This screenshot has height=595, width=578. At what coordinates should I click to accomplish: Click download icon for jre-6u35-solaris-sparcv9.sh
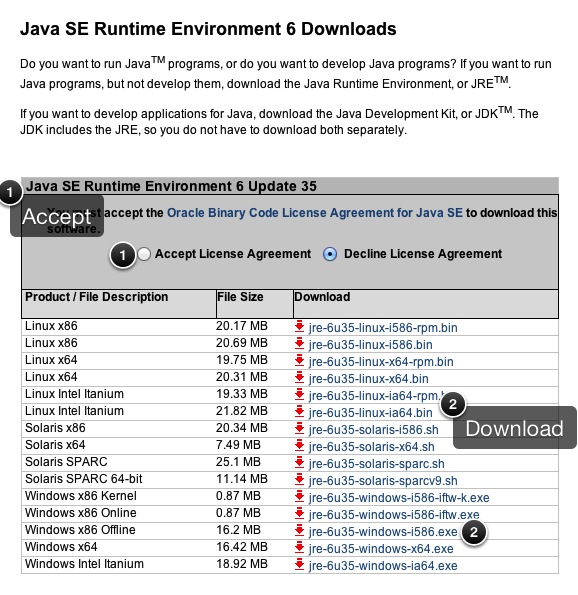tap(299, 480)
